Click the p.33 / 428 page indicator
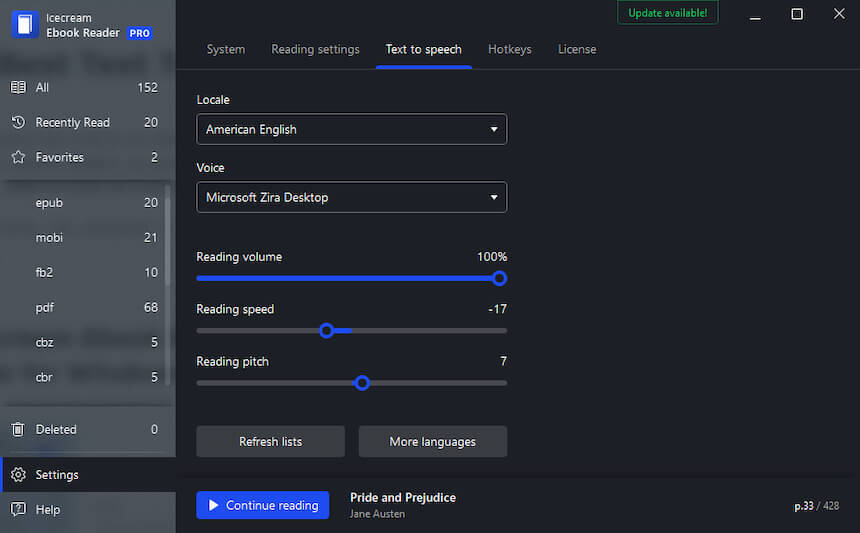Screen dimensions: 860x533 [x=816, y=506]
